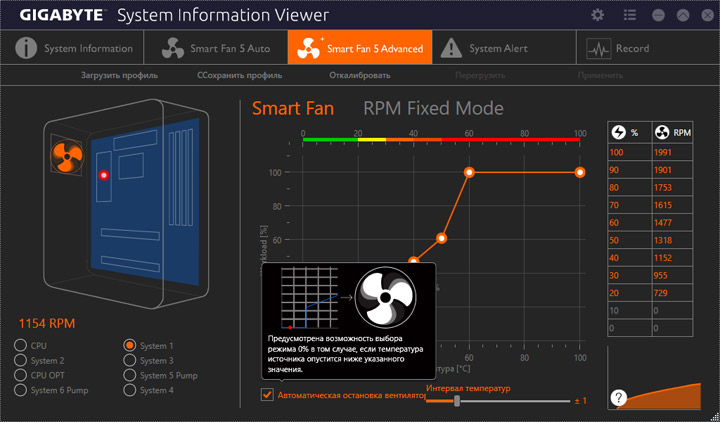
Task: Select the Smart Fan mode heading
Action: coord(293,108)
